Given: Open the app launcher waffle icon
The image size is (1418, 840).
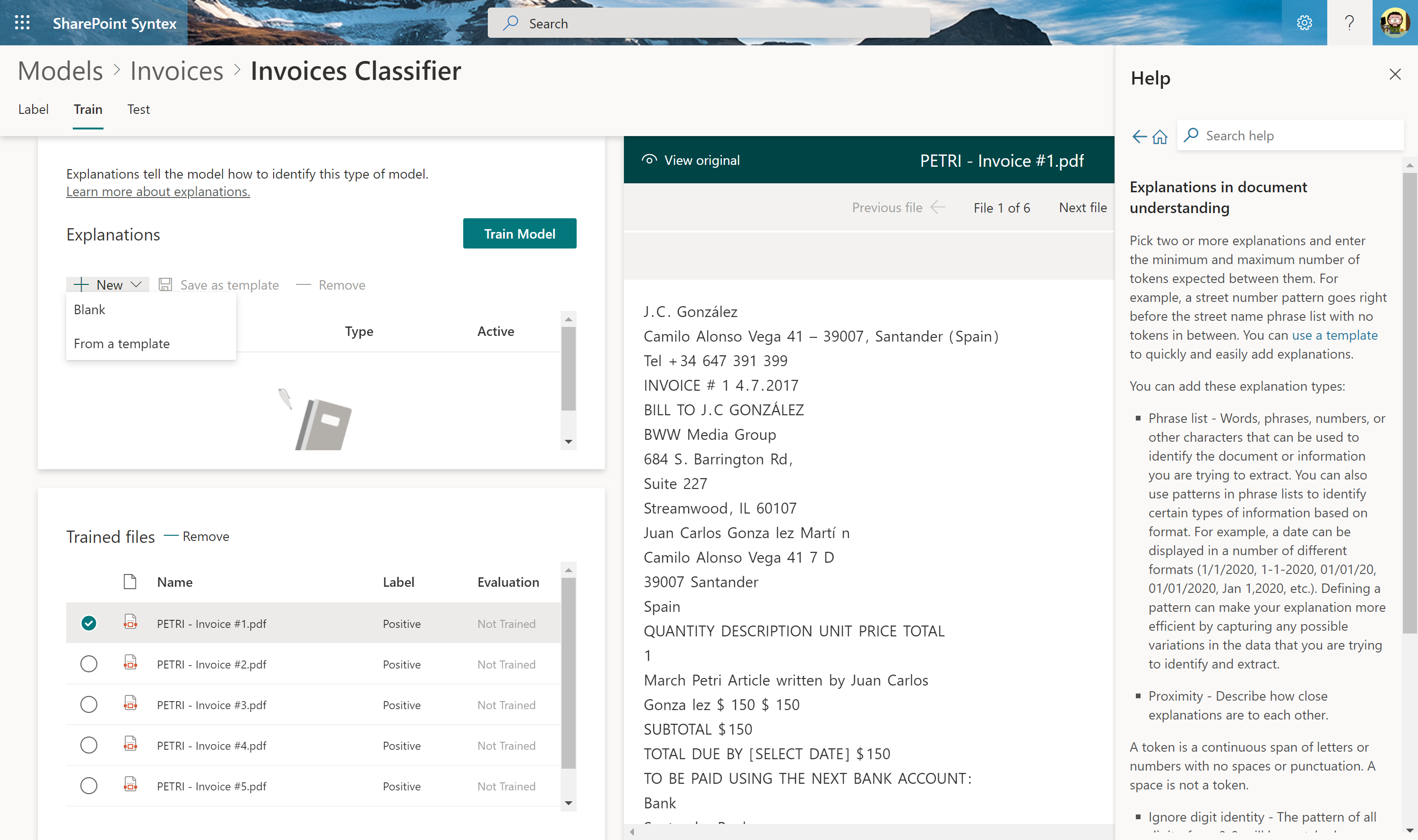Looking at the screenshot, I should (x=22, y=23).
